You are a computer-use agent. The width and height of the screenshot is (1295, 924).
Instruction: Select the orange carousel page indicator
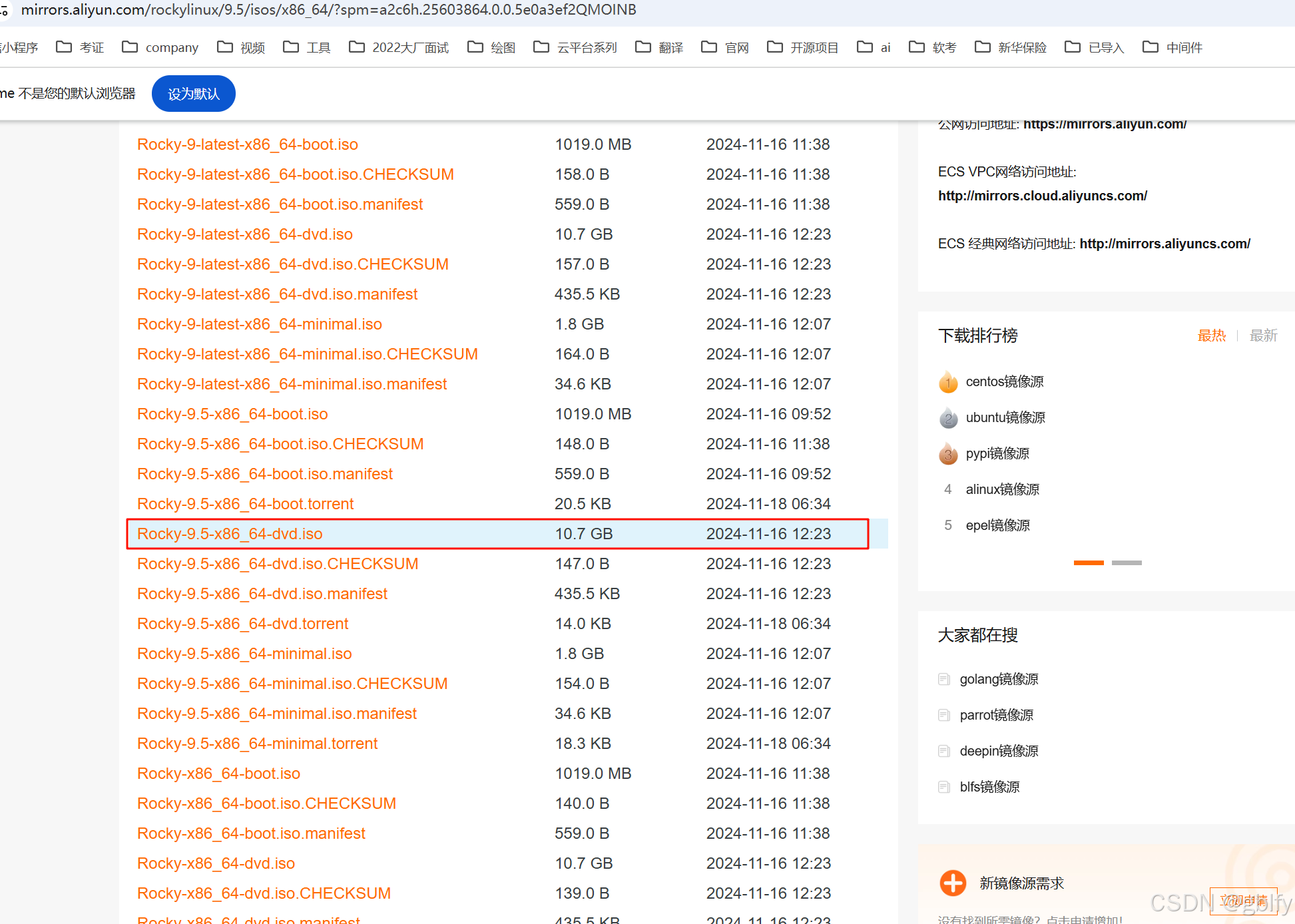coord(1089,563)
